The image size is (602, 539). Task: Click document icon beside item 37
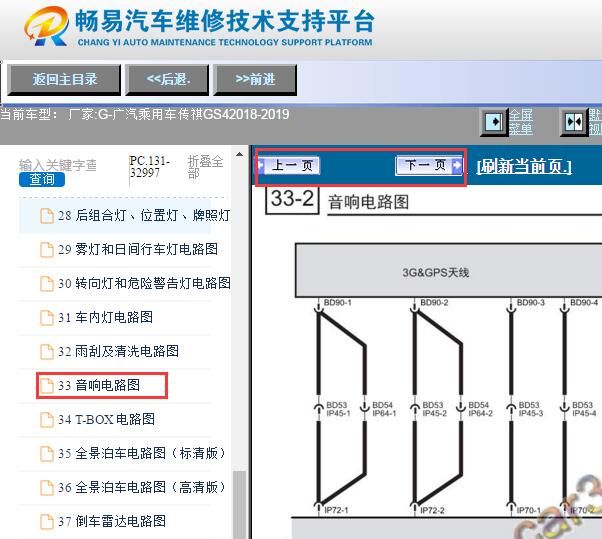click(x=47, y=521)
